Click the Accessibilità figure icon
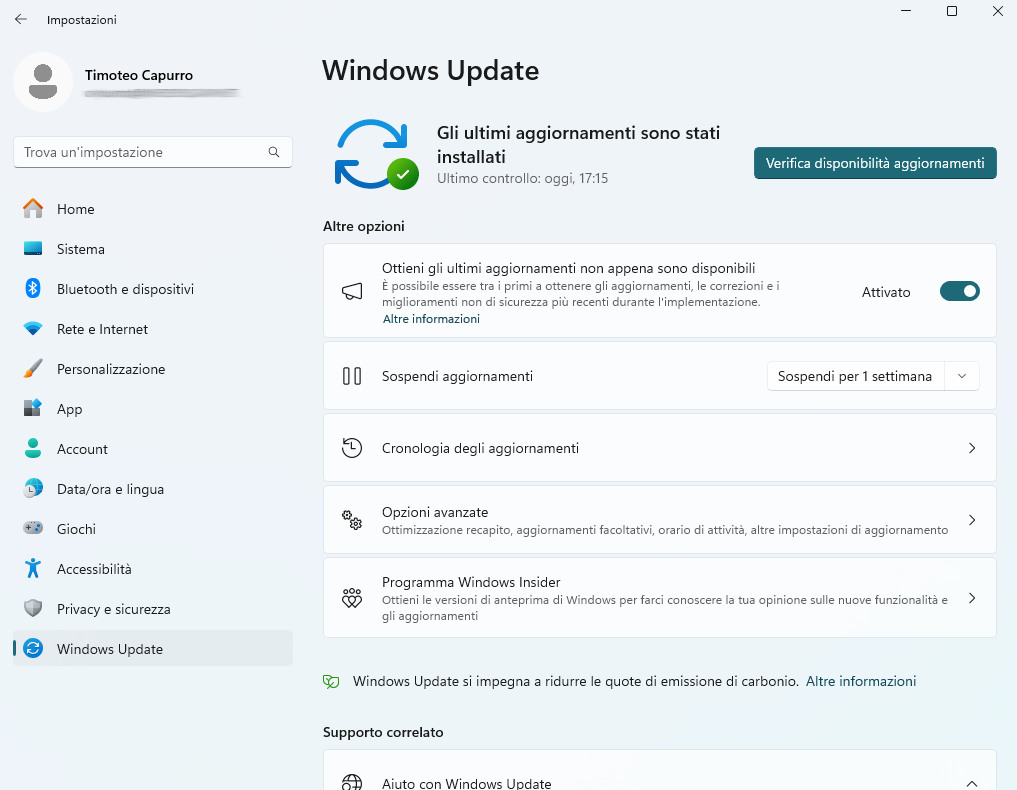This screenshot has width=1017, height=790. click(33, 569)
